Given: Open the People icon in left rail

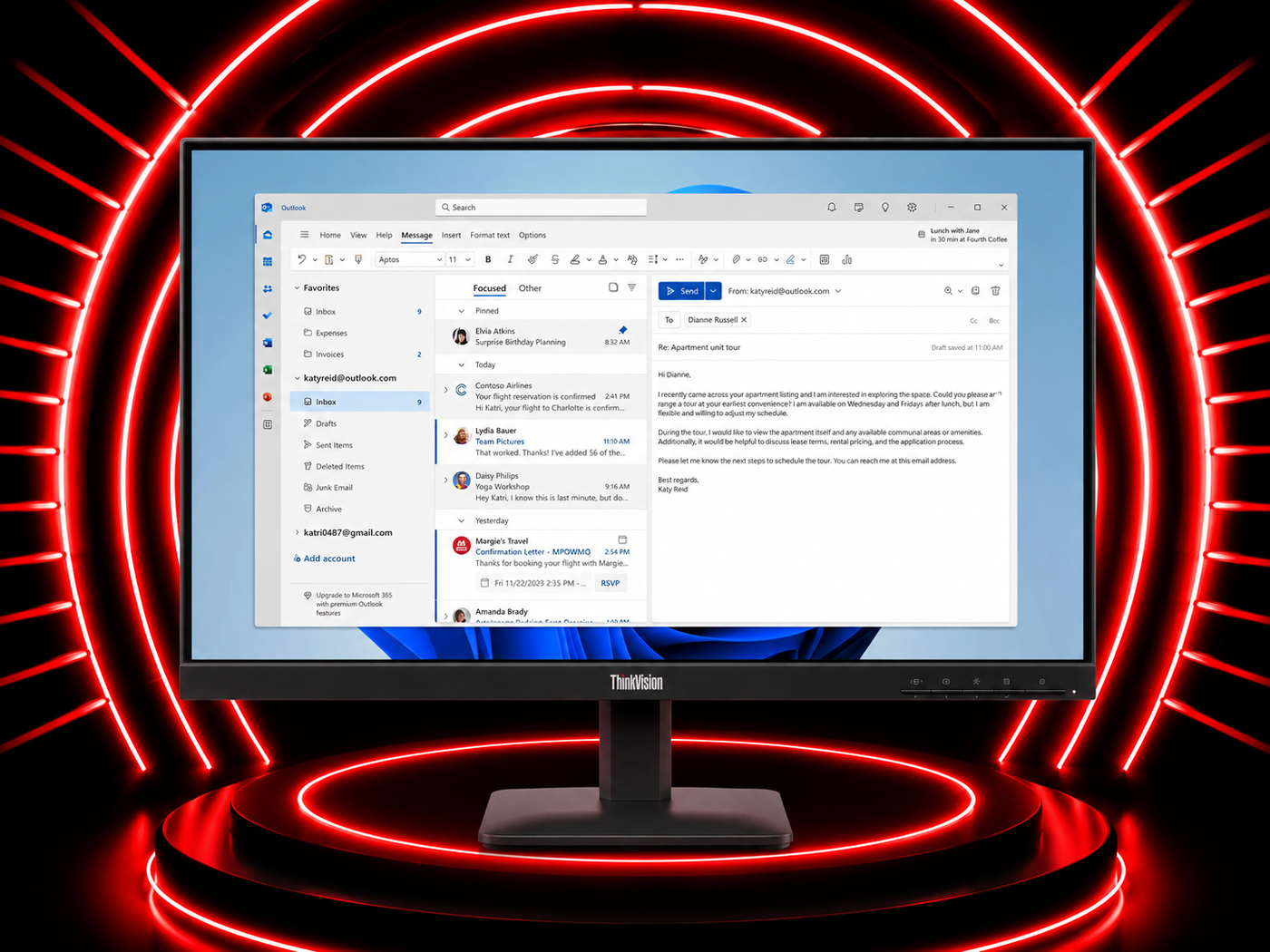Looking at the screenshot, I should 268,288.
